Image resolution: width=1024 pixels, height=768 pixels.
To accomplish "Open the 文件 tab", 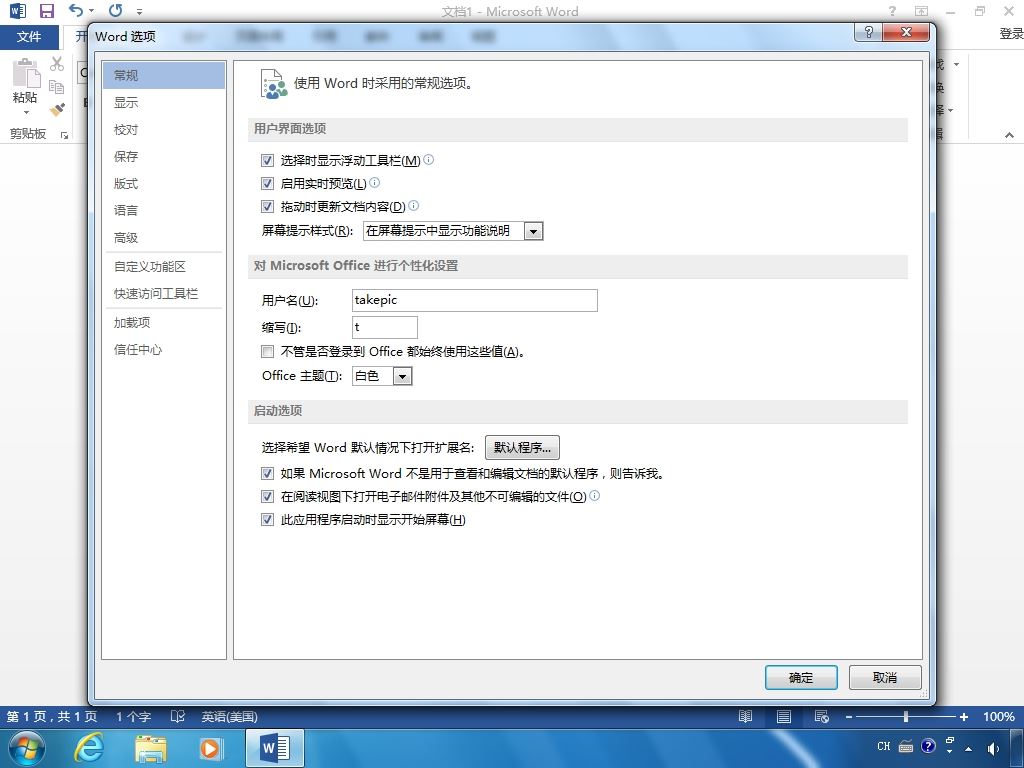I will [29, 37].
